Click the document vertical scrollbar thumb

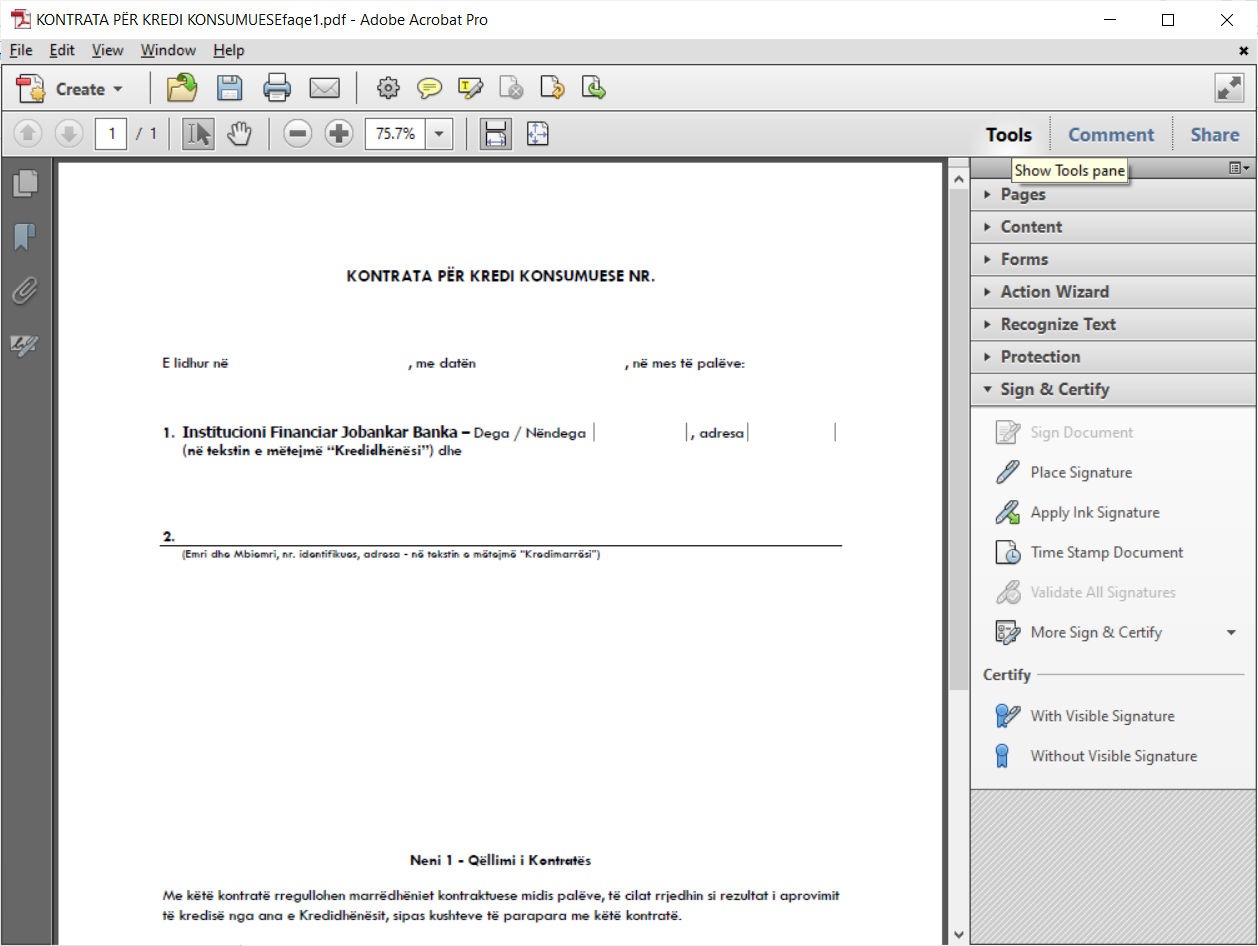(x=958, y=437)
